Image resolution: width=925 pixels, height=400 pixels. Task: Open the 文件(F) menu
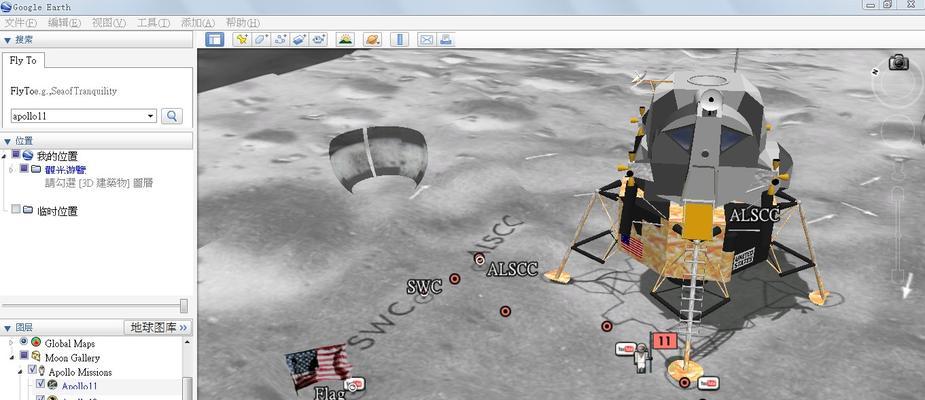pyautogui.click(x=21, y=23)
